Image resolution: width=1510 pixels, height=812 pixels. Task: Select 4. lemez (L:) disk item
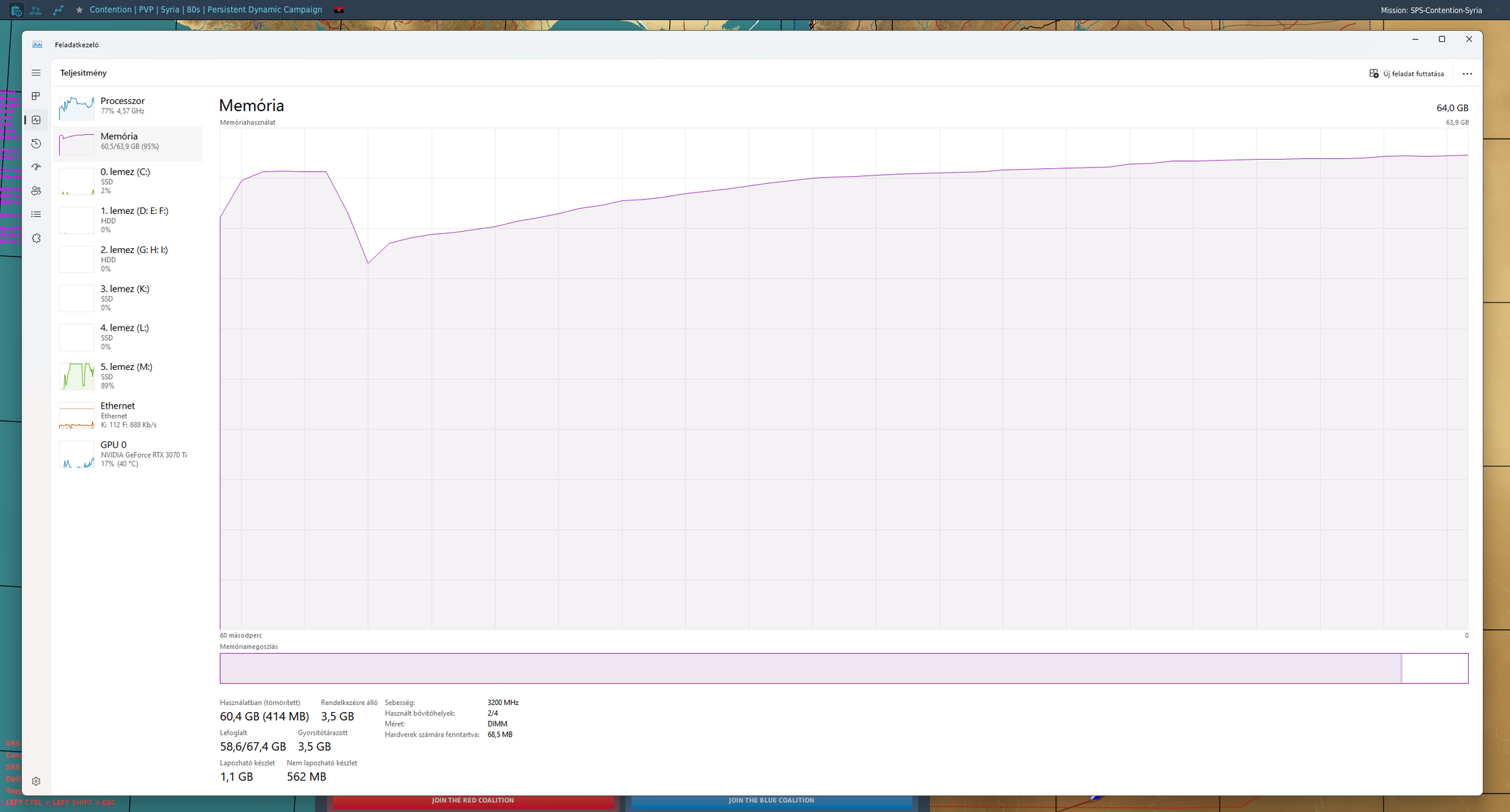[128, 337]
